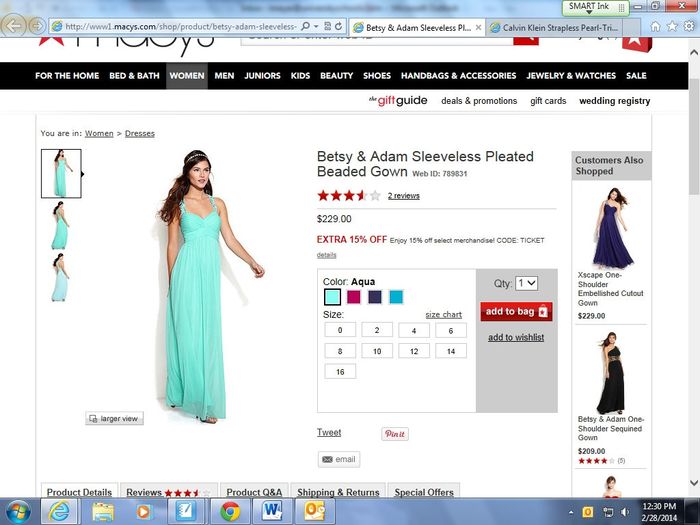Go to Dresses breadcrumb link
Image resolution: width=700 pixels, height=525 pixels.
point(140,133)
